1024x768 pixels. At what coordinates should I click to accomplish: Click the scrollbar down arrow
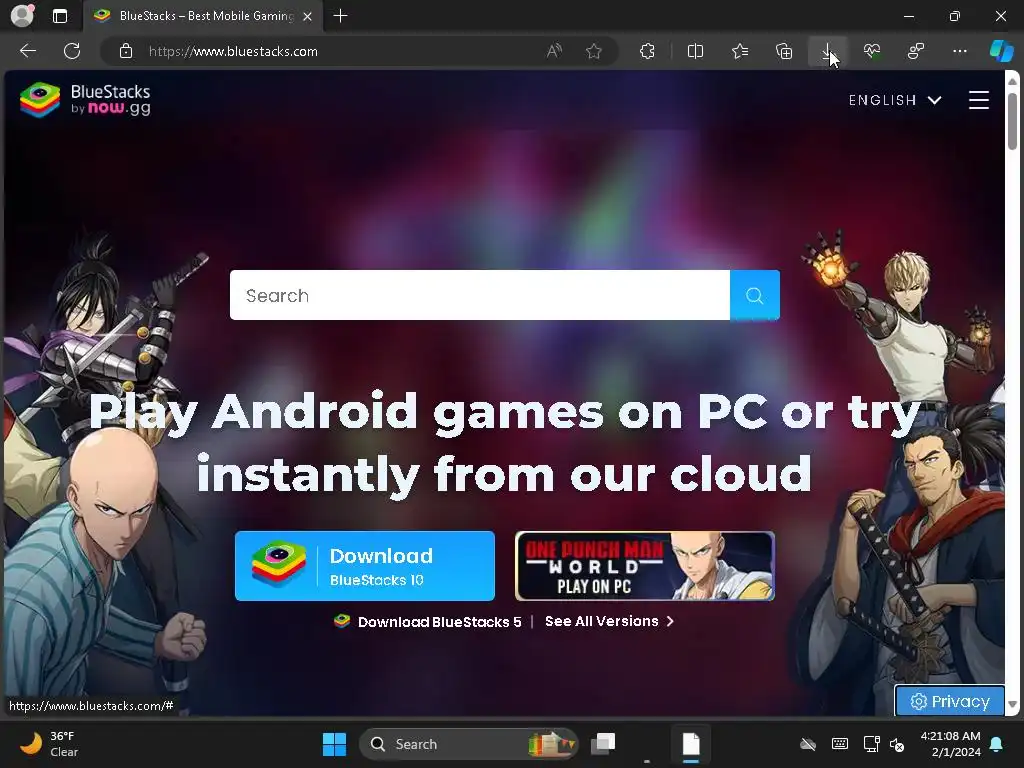1012,705
